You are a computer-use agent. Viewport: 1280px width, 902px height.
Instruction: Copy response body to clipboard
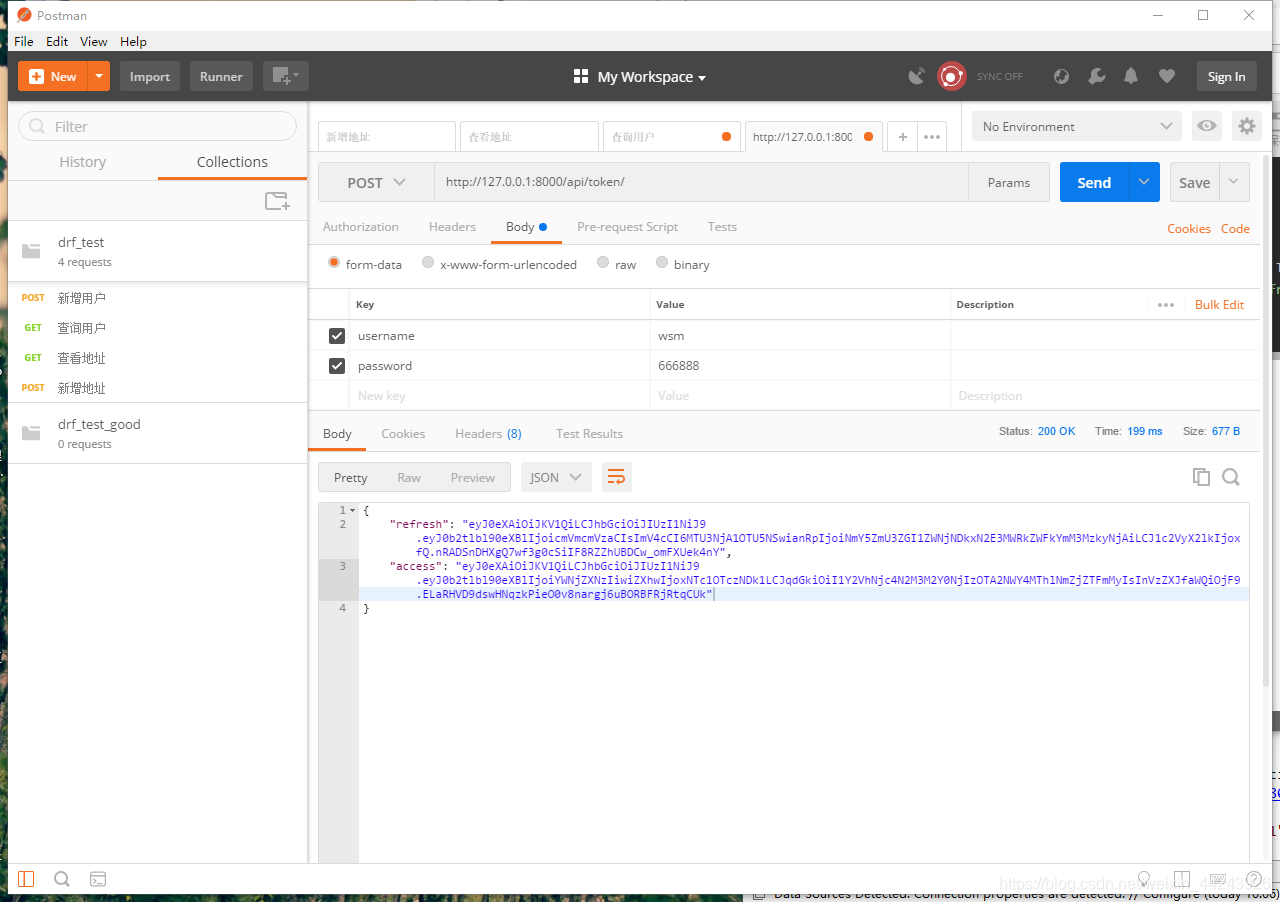click(x=1201, y=477)
